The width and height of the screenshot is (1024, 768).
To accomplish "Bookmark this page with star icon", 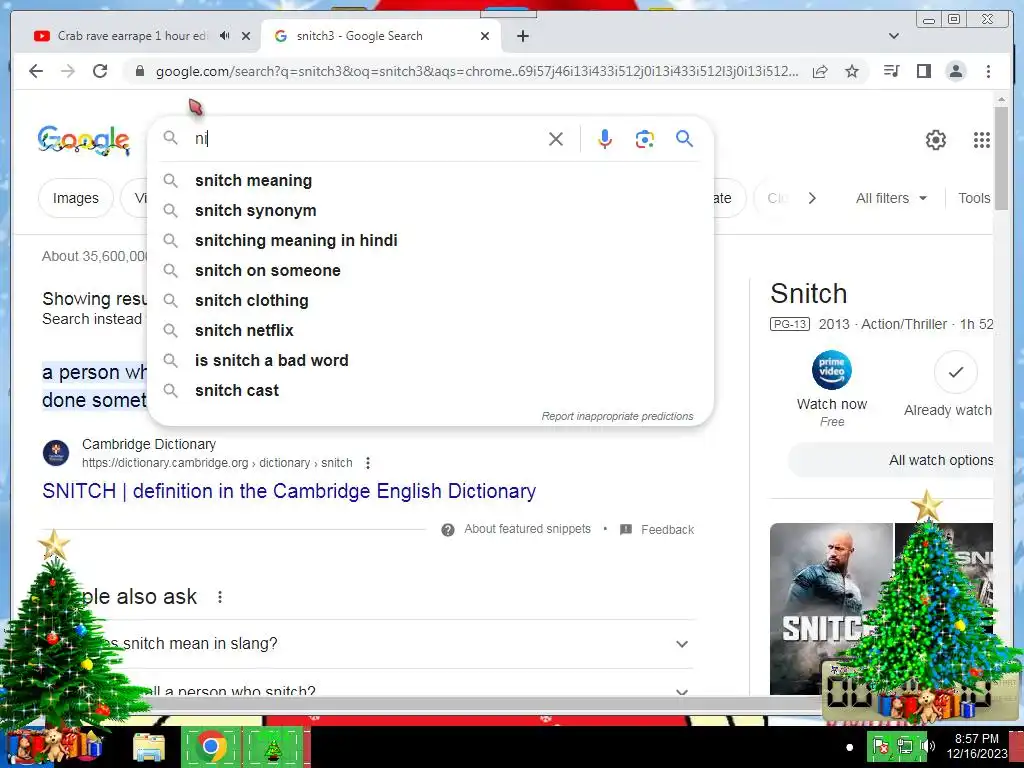I will [x=852, y=71].
